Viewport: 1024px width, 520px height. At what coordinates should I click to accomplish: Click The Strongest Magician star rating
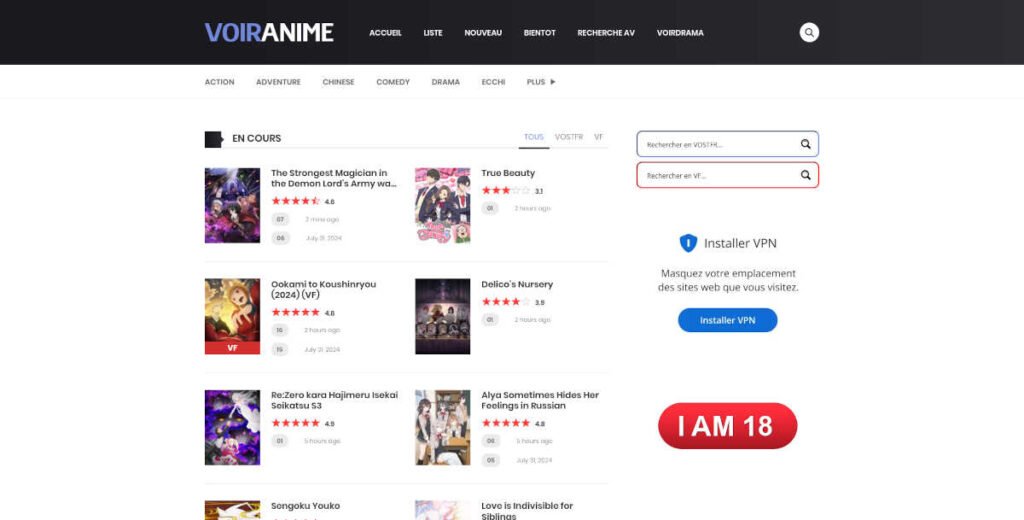point(296,201)
